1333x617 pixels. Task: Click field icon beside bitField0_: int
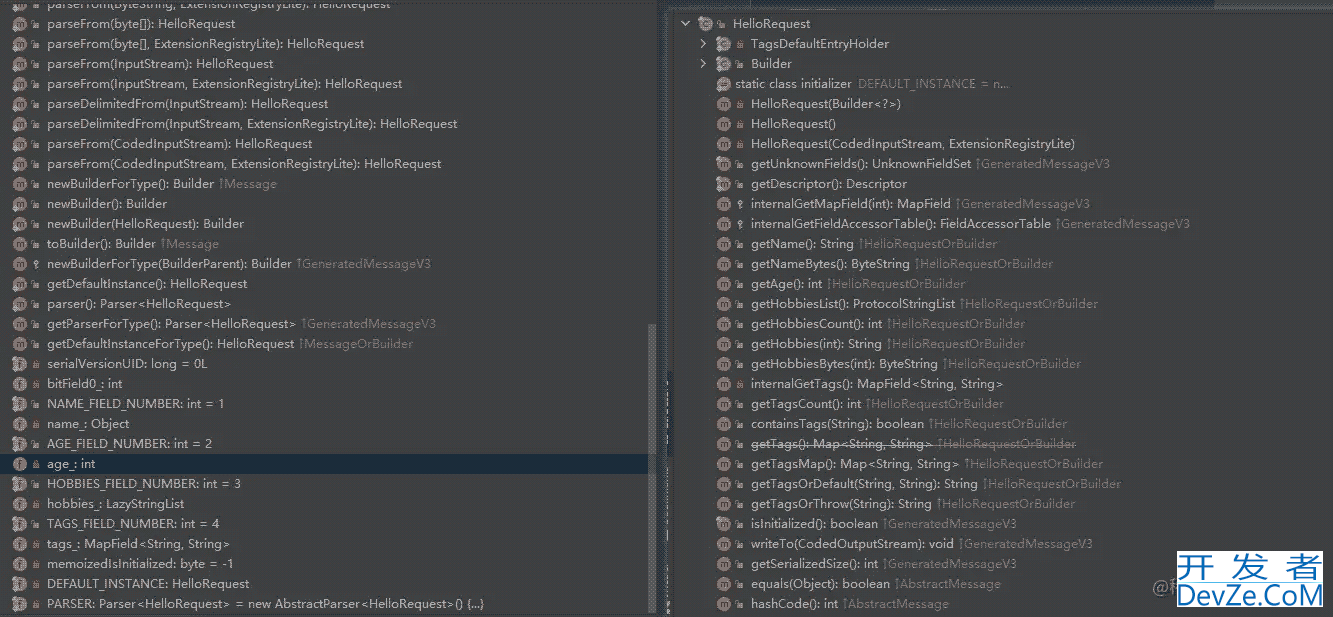(20, 383)
